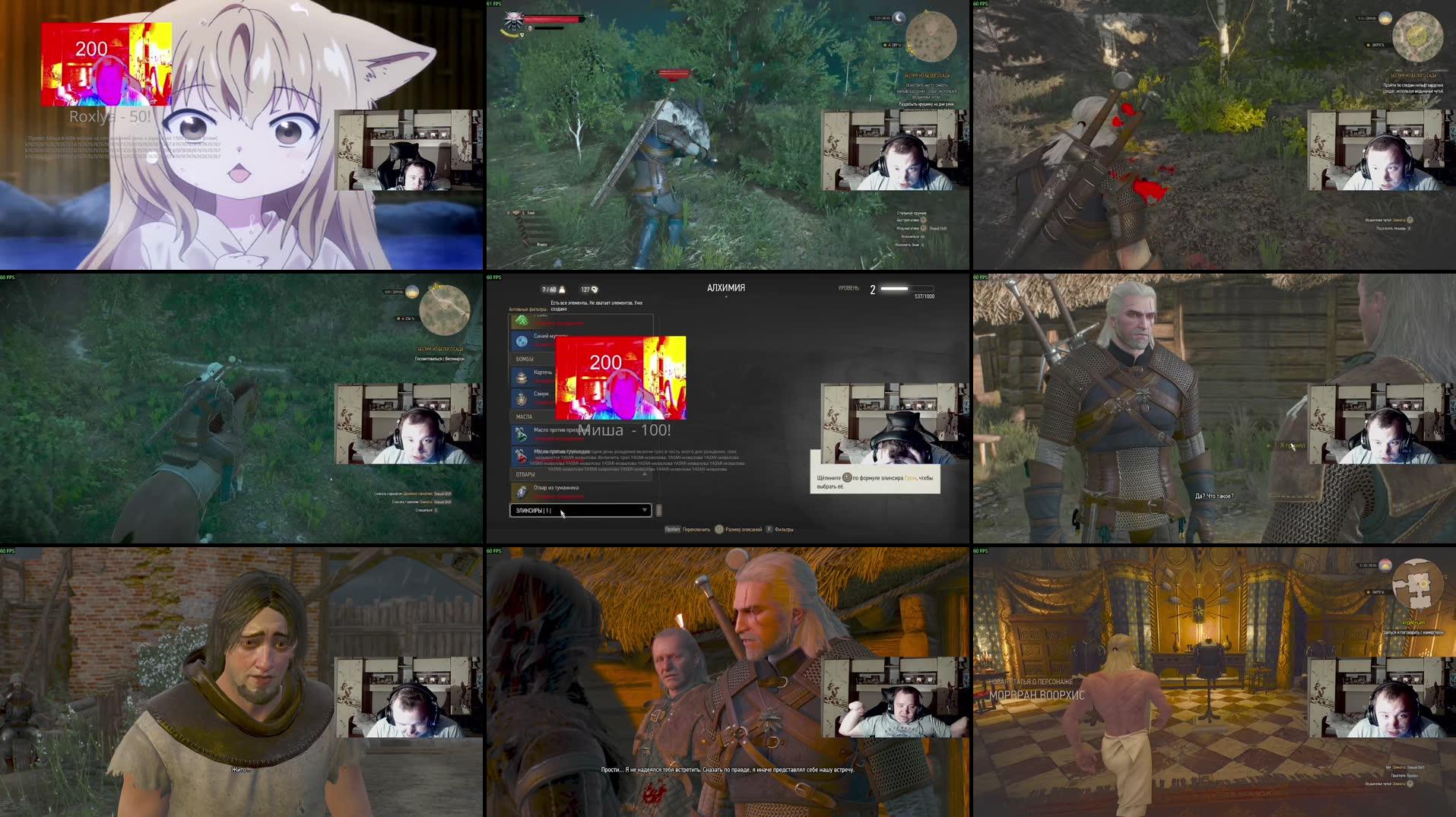This screenshot has height=817, width=1456.
Task: Click the Миша - 100! donation text
Action: pyautogui.click(x=625, y=430)
